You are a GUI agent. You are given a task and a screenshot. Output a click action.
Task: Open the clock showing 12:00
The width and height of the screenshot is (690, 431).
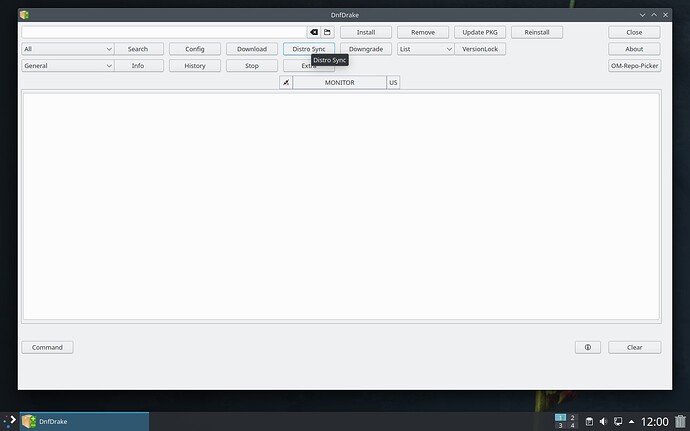tap(654, 422)
